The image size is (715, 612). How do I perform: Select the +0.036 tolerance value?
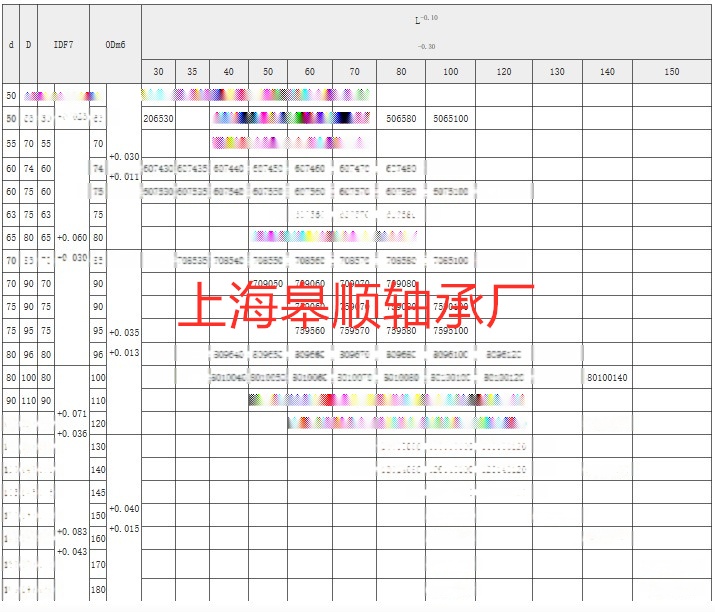coord(72,434)
